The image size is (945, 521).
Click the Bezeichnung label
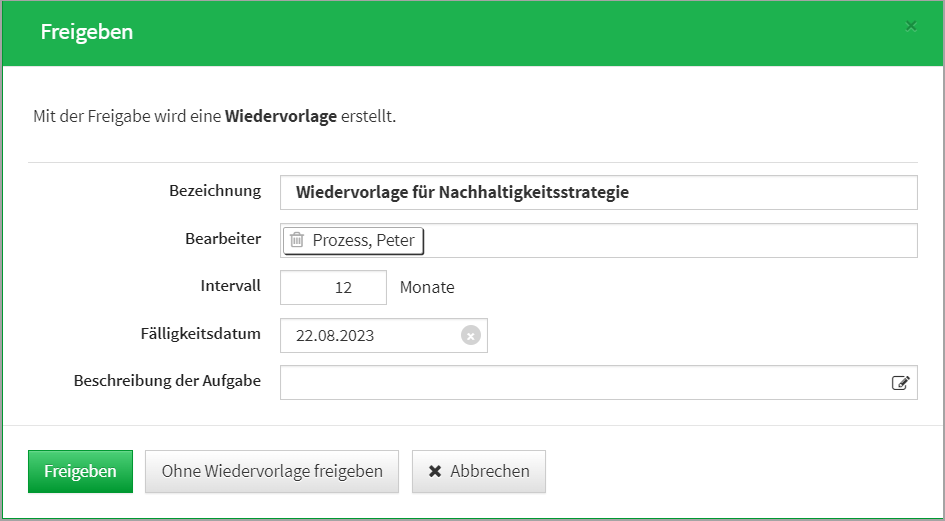point(215,190)
